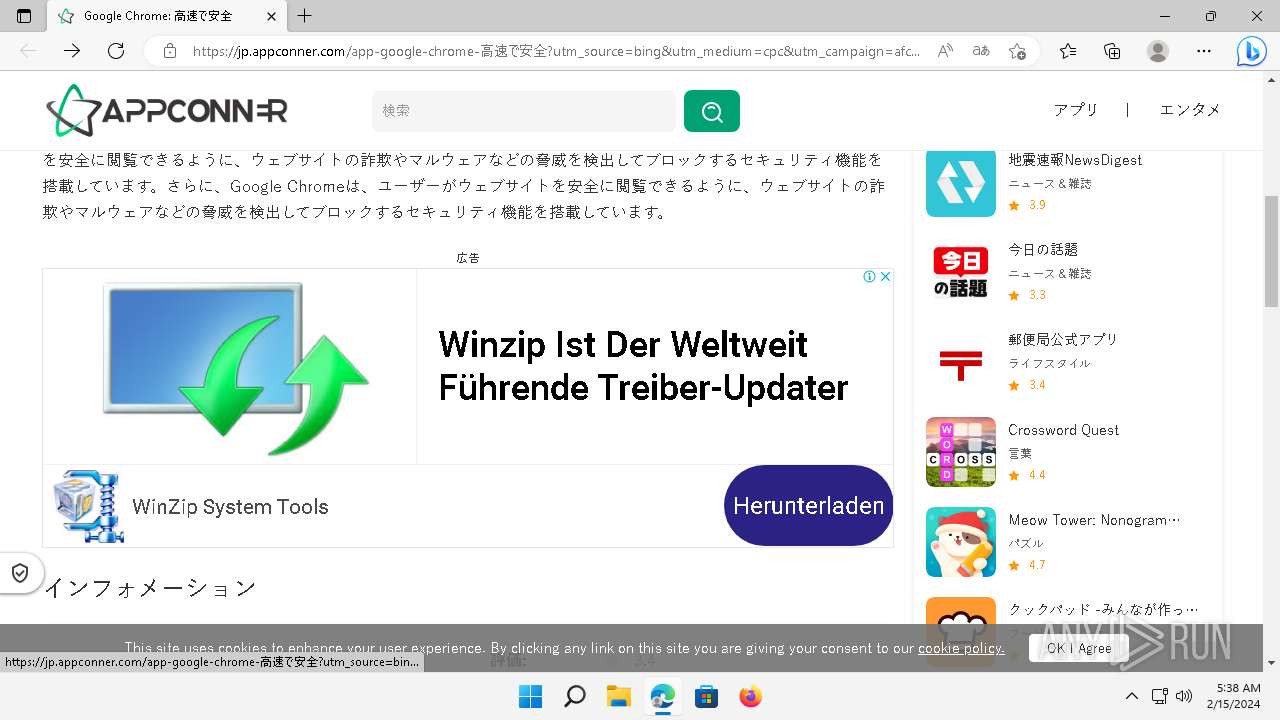Viewport: 1280px width, 720px height.
Task: Click the address bar URL
Action: [555, 51]
